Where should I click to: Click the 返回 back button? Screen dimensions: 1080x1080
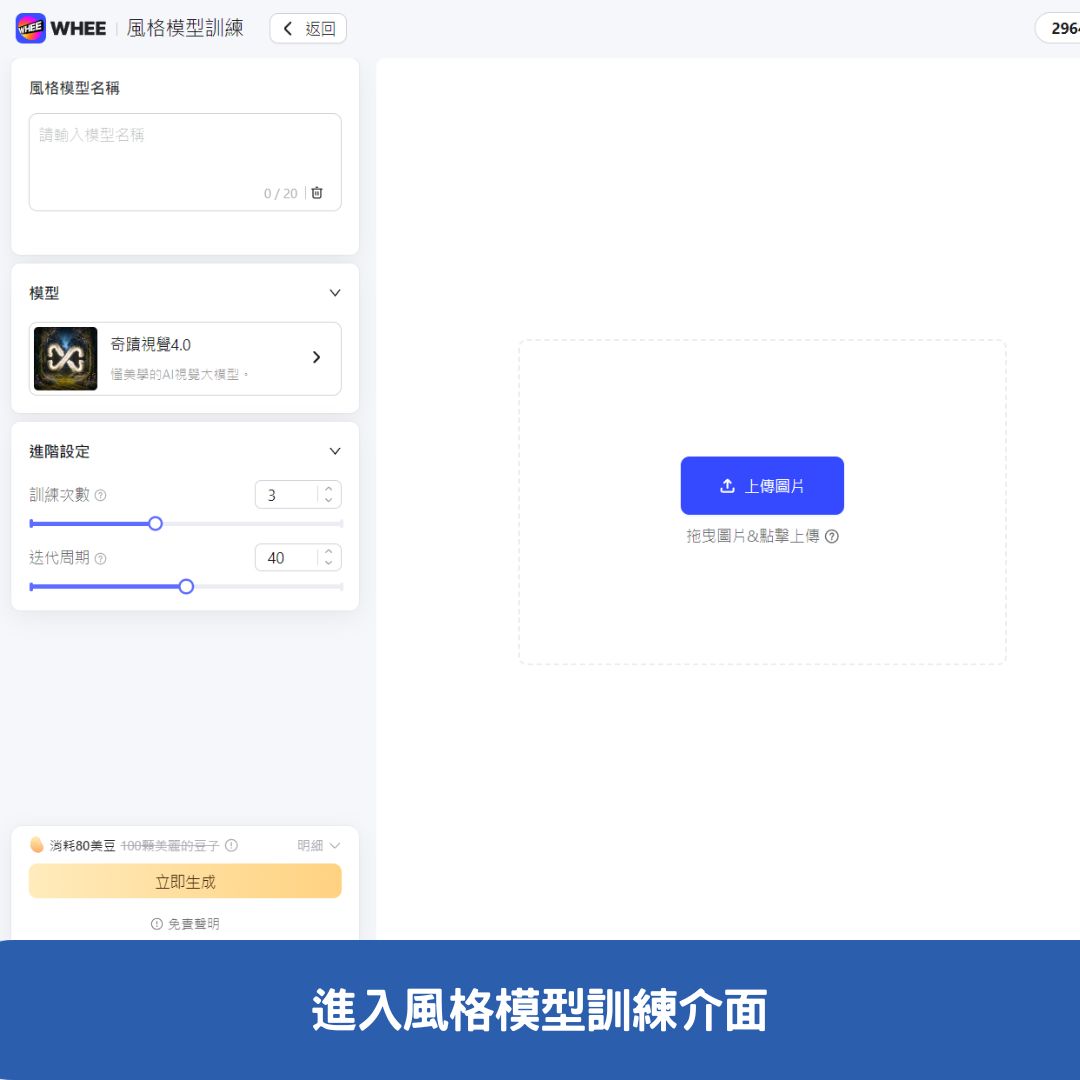(x=308, y=28)
